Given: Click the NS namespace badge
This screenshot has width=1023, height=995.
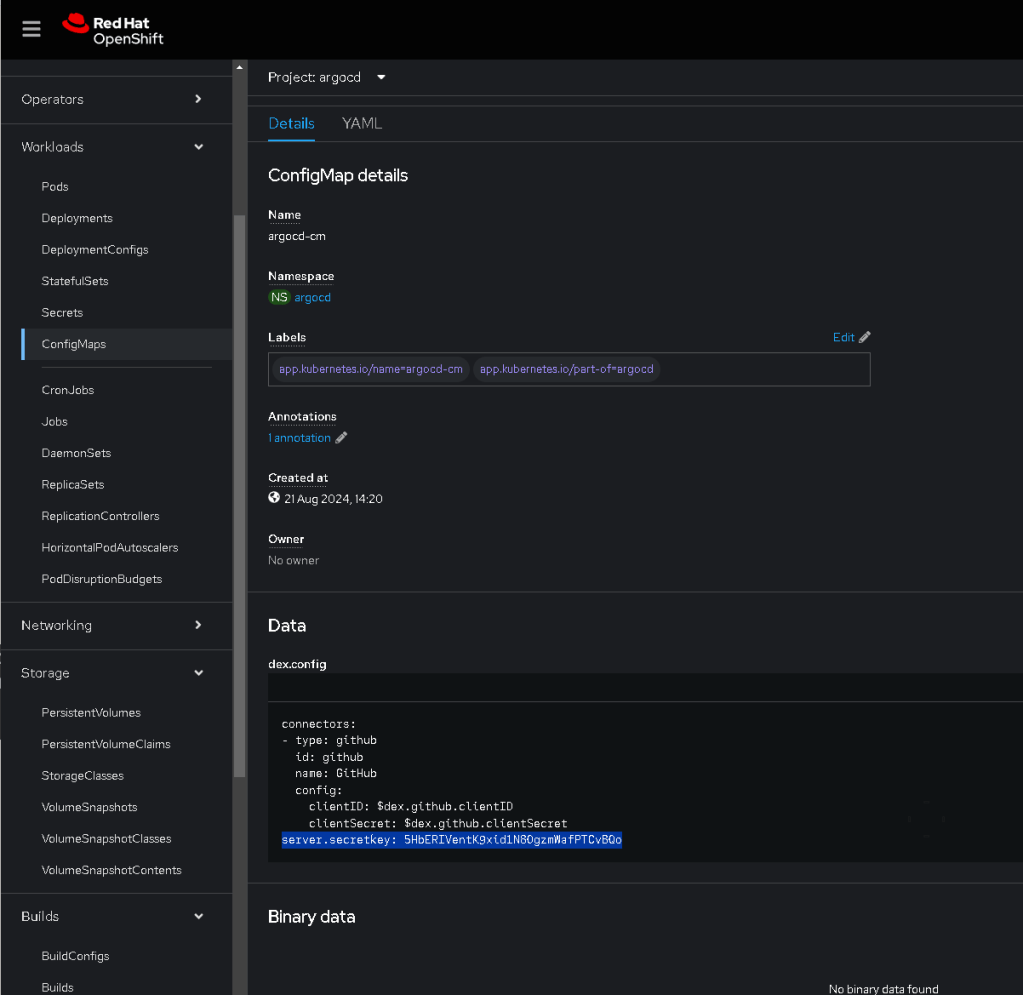Looking at the screenshot, I should coord(279,298).
